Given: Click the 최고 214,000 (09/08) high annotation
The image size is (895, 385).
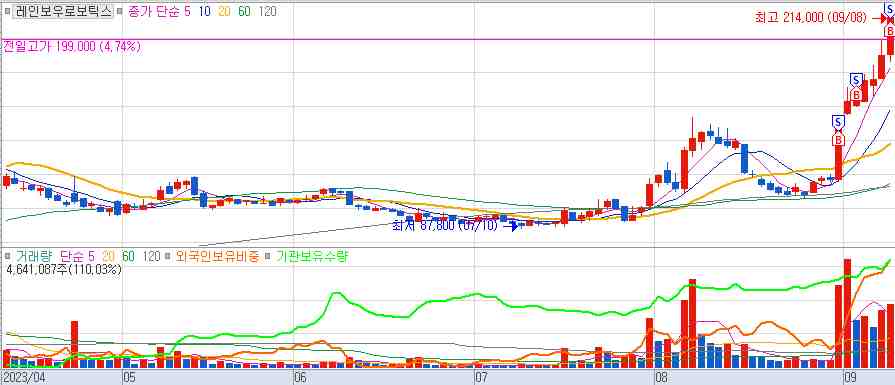Looking at the screenshot, I should coord(811,18).
